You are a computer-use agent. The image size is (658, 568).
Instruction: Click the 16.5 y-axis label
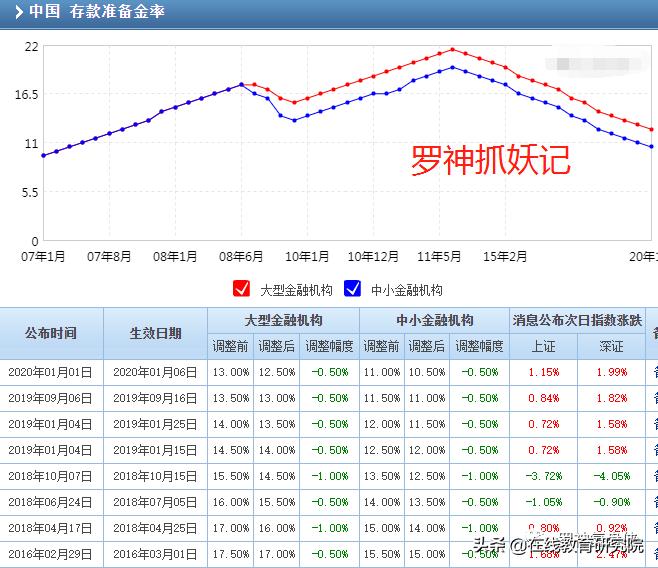coord(26,95)
